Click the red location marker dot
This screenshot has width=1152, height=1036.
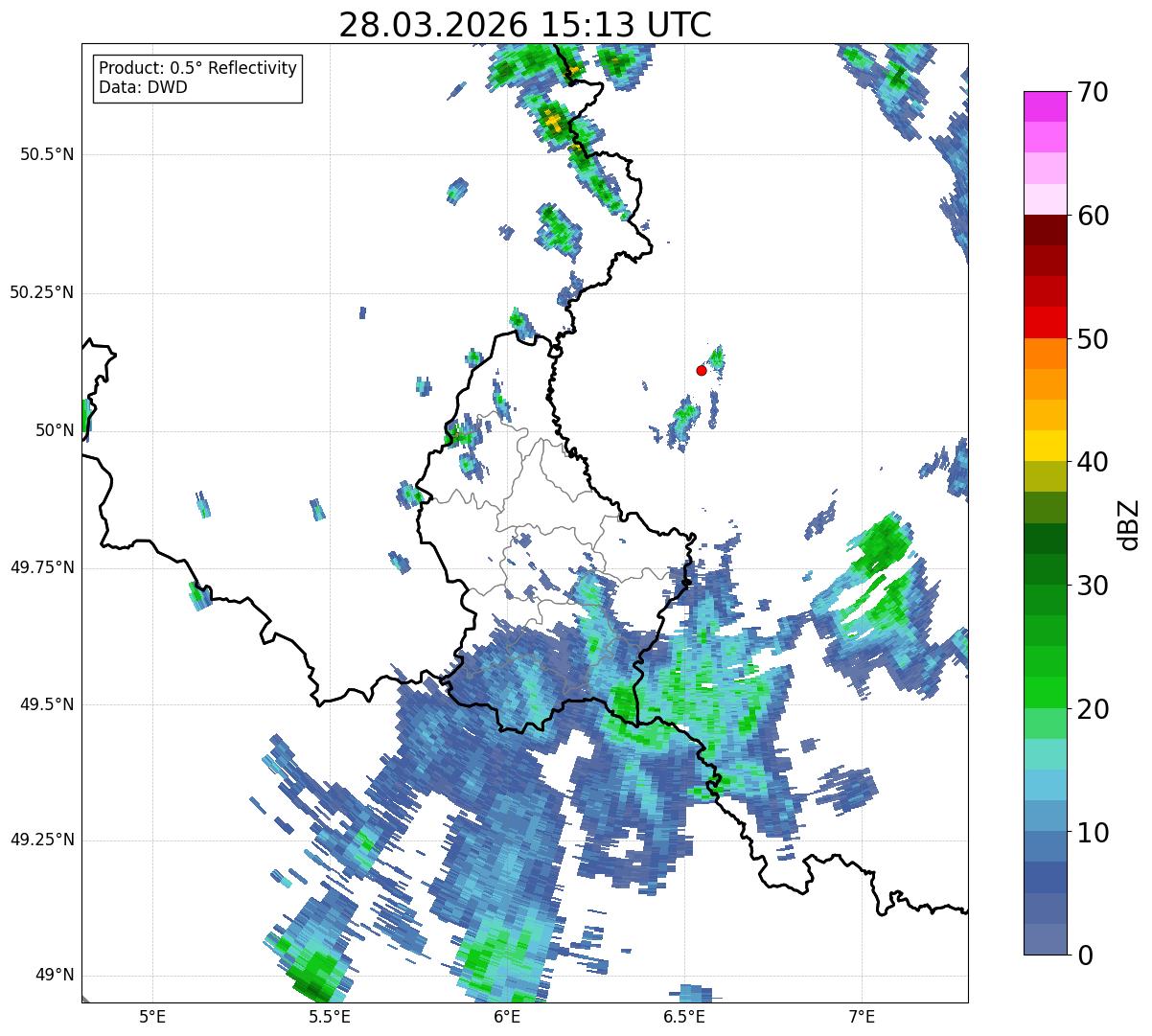pos(702,370)
